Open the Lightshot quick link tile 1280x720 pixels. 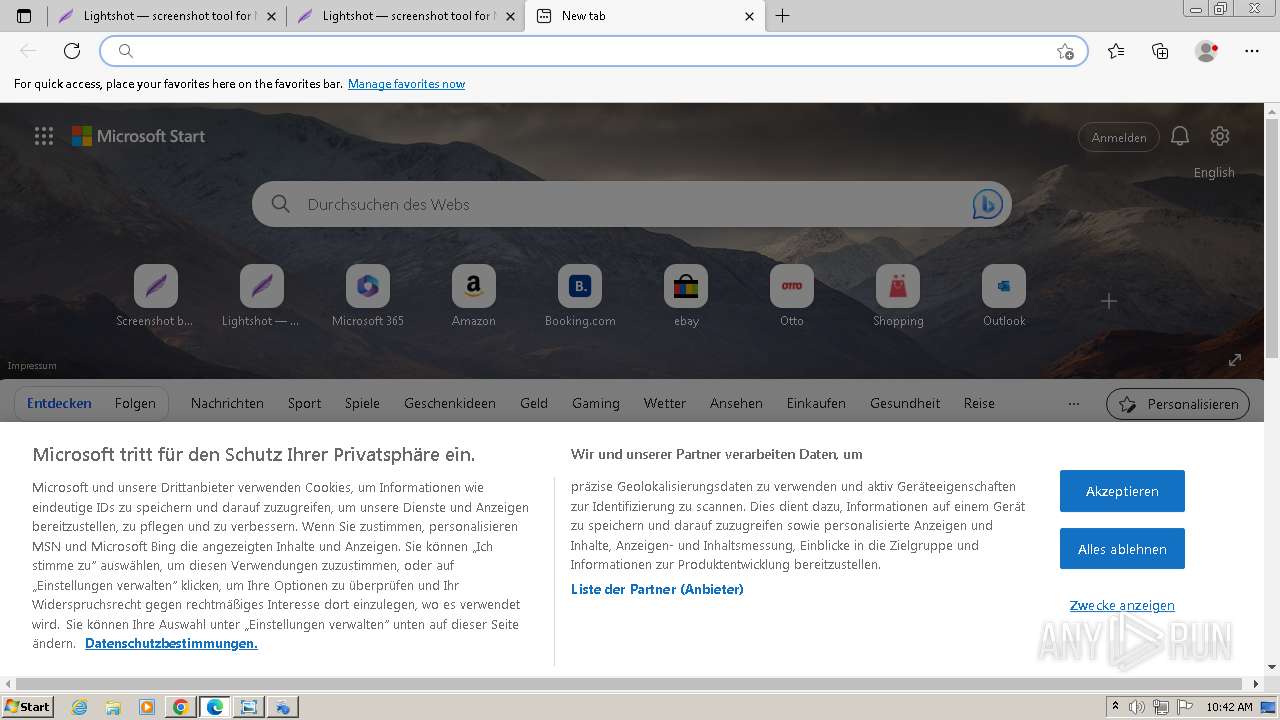coord(261,296)
